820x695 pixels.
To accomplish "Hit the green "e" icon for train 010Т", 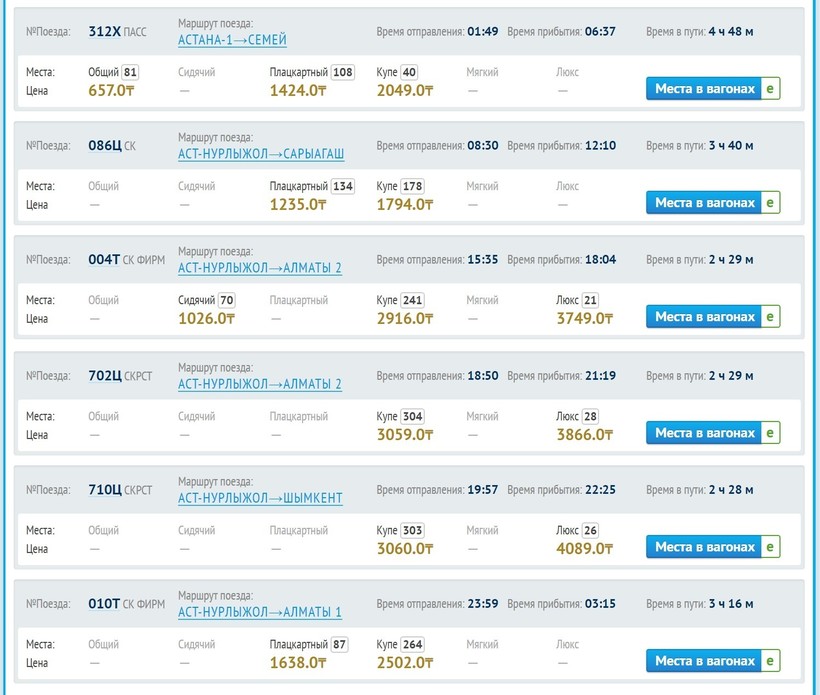I will click(x=770, y=661).
